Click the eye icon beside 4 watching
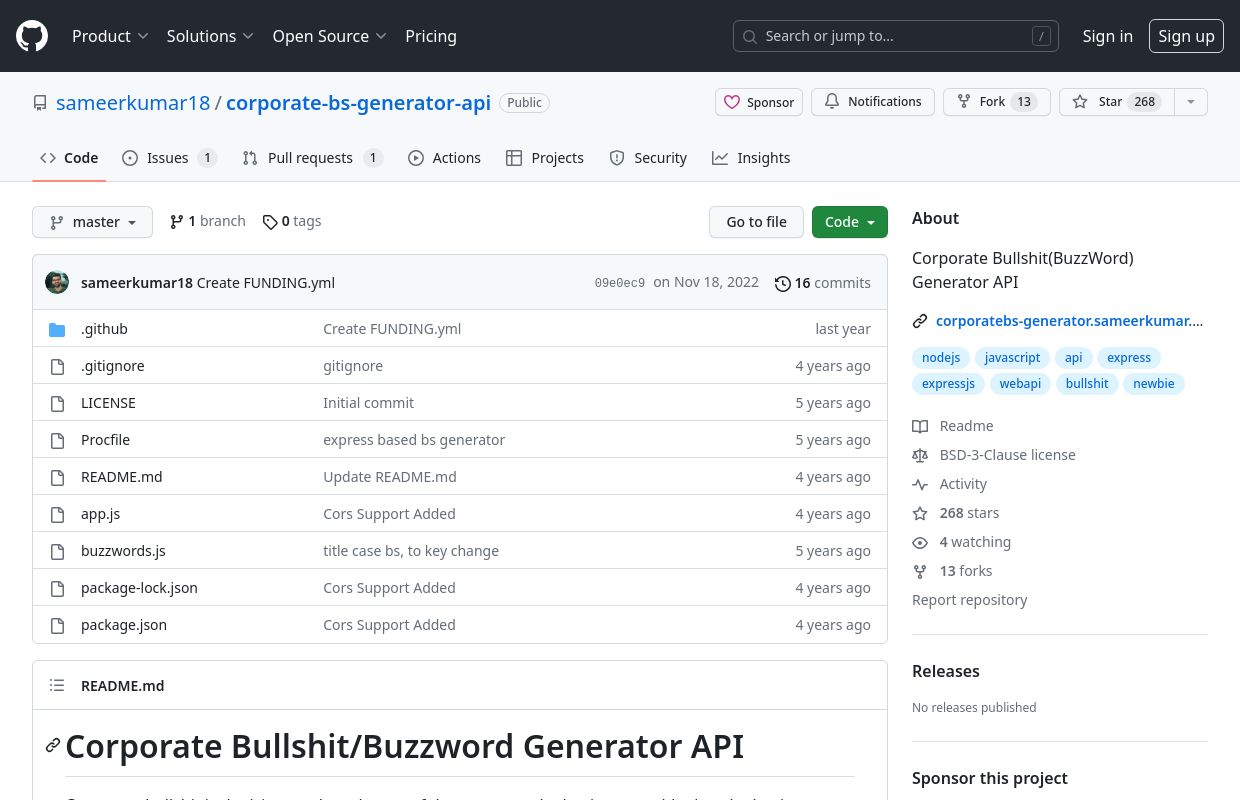 tap(920, 542)
